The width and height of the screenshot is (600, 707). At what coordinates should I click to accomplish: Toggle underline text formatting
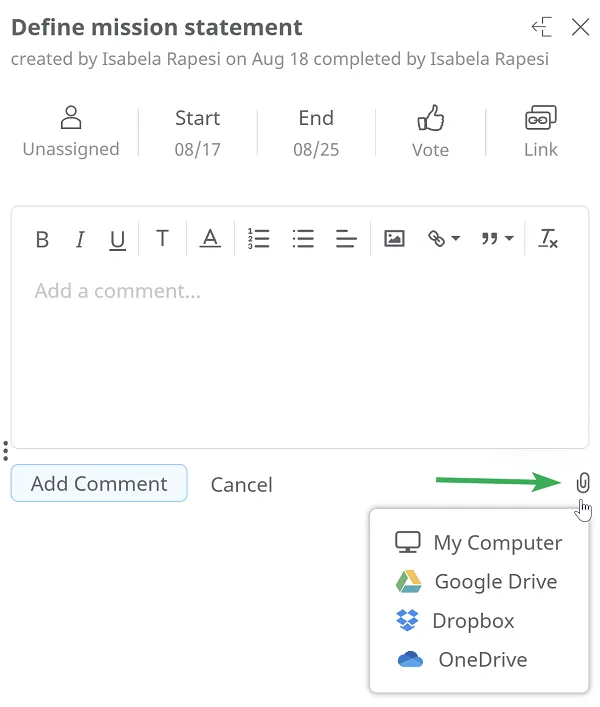(118, 239)
